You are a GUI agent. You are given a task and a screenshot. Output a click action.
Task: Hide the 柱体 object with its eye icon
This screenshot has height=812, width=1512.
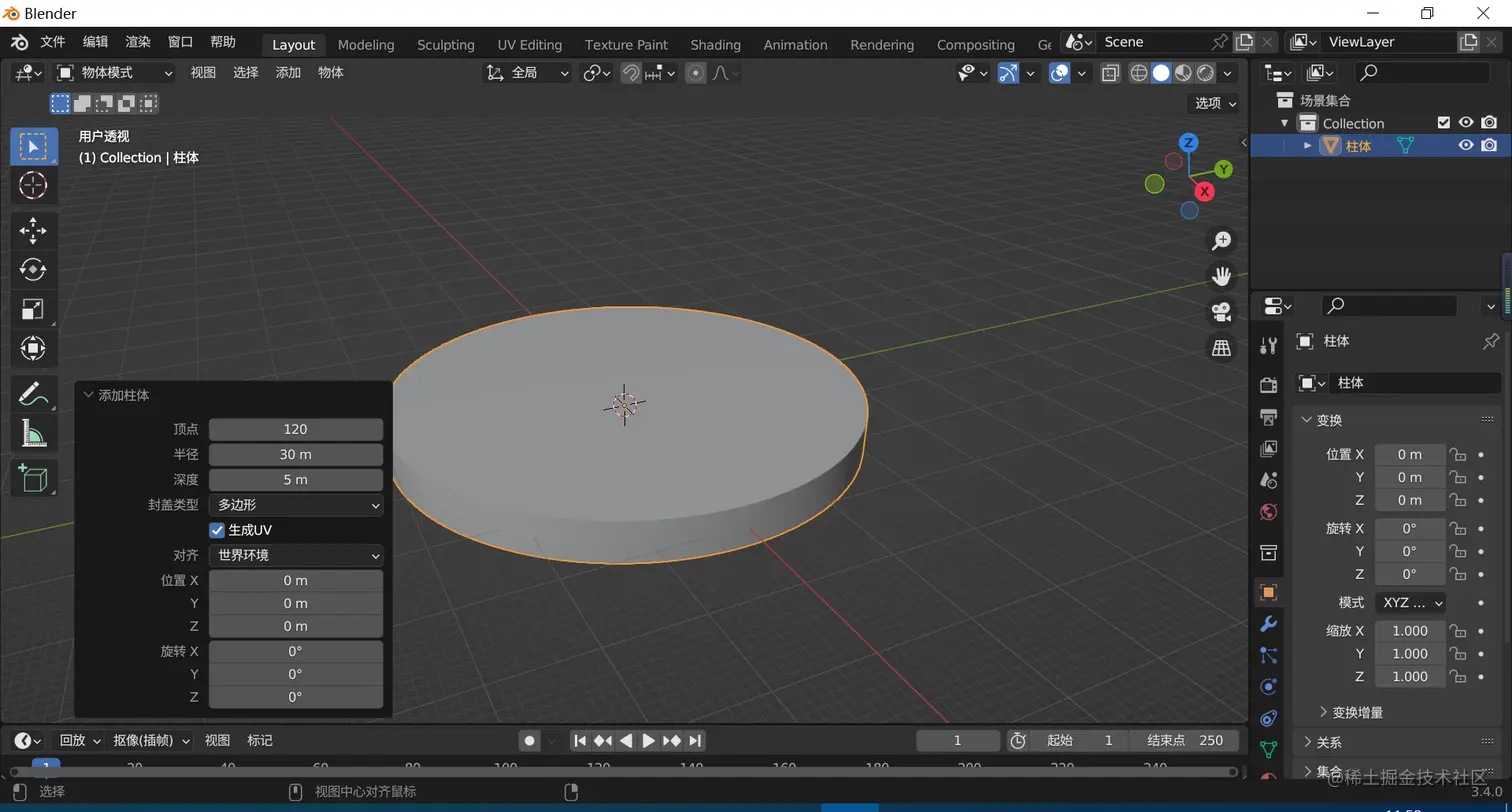pyautogui.click(x=1466, y=145)
